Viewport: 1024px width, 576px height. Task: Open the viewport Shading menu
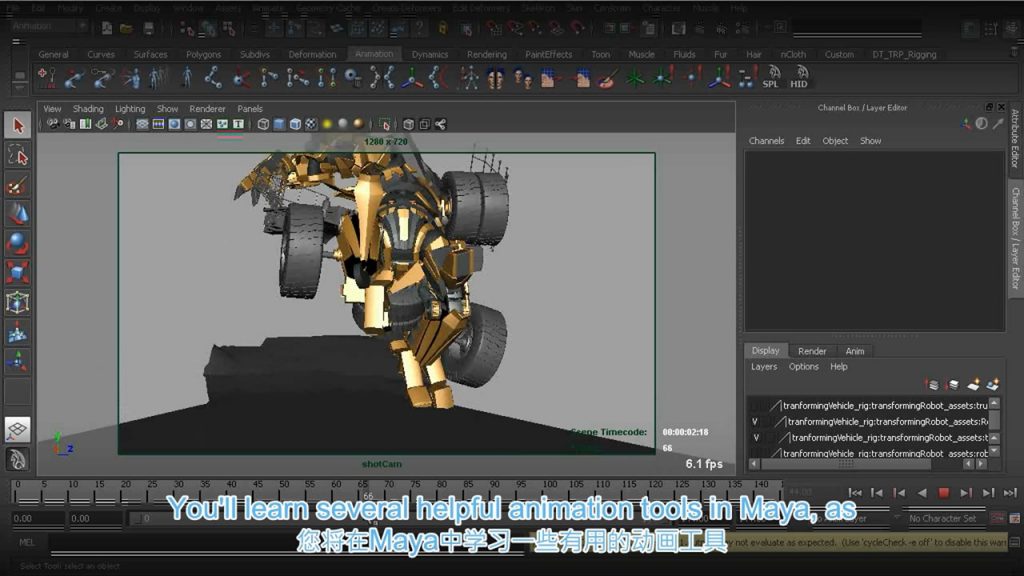click(x=88, y=109)
